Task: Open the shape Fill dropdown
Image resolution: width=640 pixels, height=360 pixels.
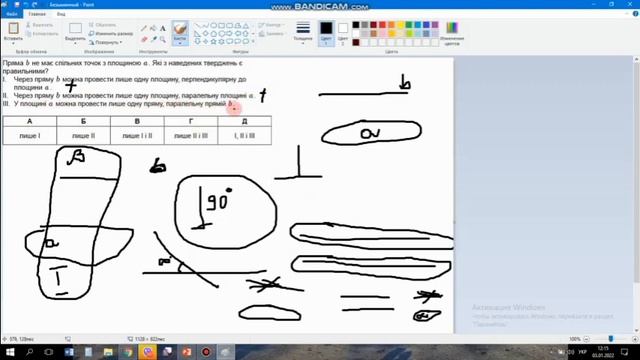Action: (271, 34)
